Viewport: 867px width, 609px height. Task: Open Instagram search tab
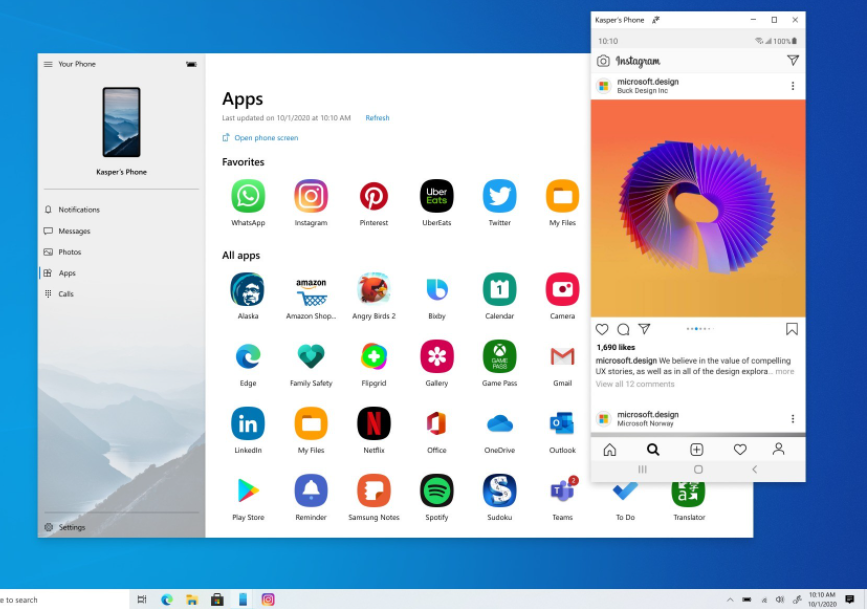pyautogui.click(x=653, y=449)
